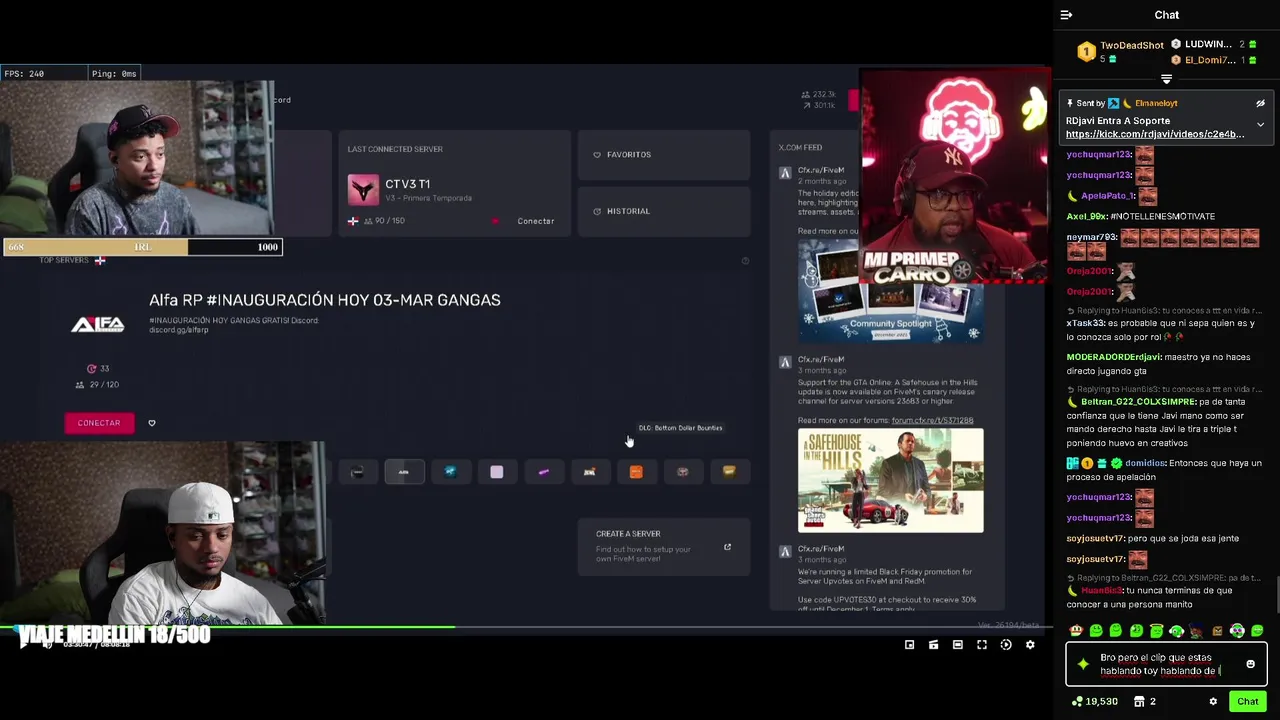Click the chat scrollbar thumb
Viewport: 1280px width, 720px height.
click(1277, 593)
